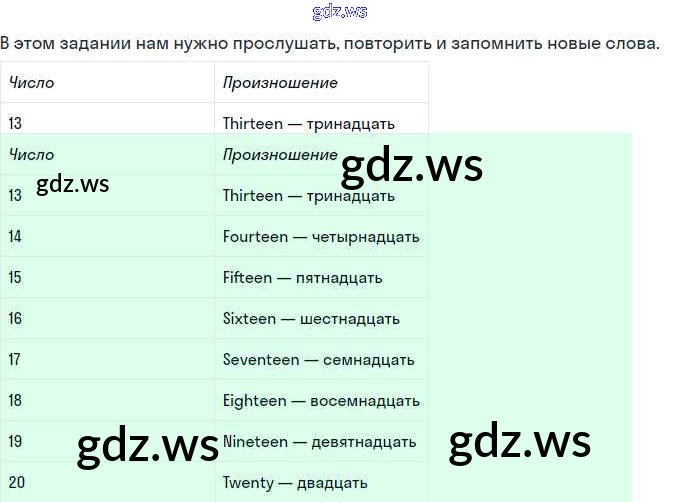Image resolution: width=680 pixels, height=502 pixels.
Task: Click number 14 in the table
Action: point(15,237)
